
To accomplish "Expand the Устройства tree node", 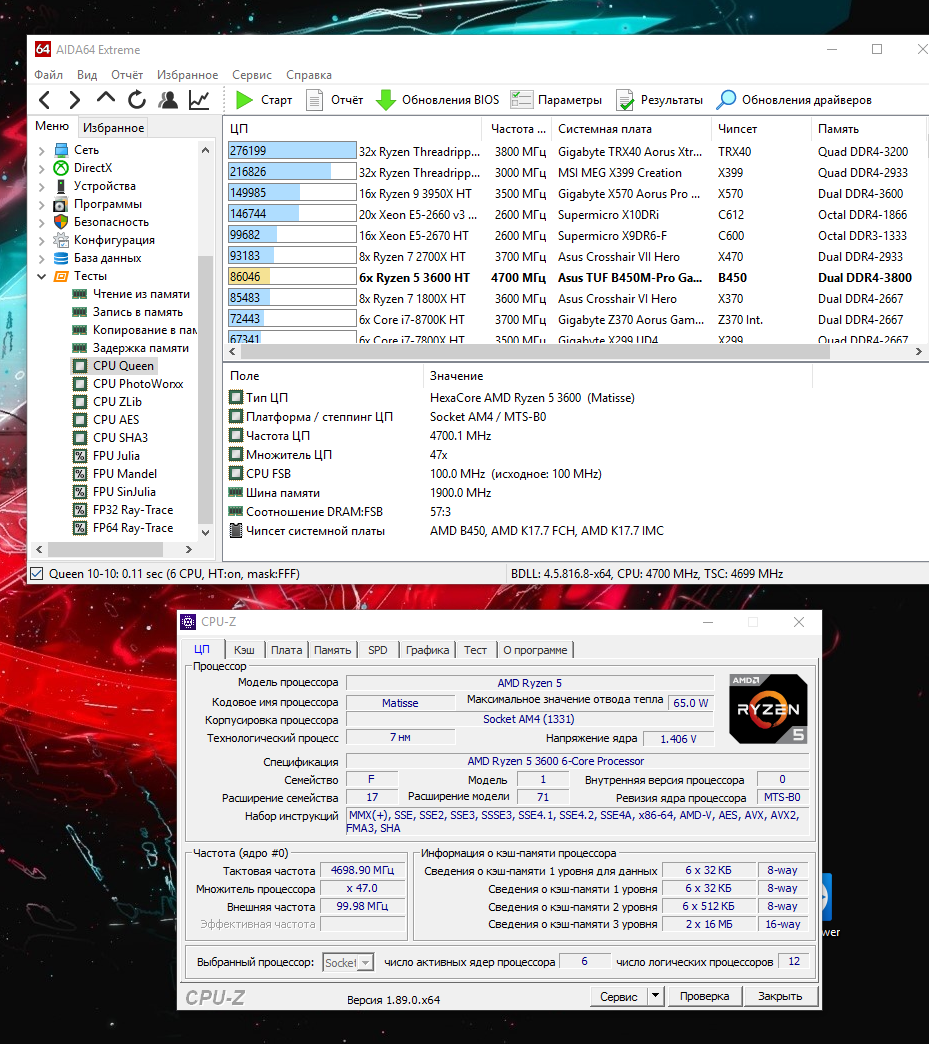I will pyautogui.click(x=41, y=186).
